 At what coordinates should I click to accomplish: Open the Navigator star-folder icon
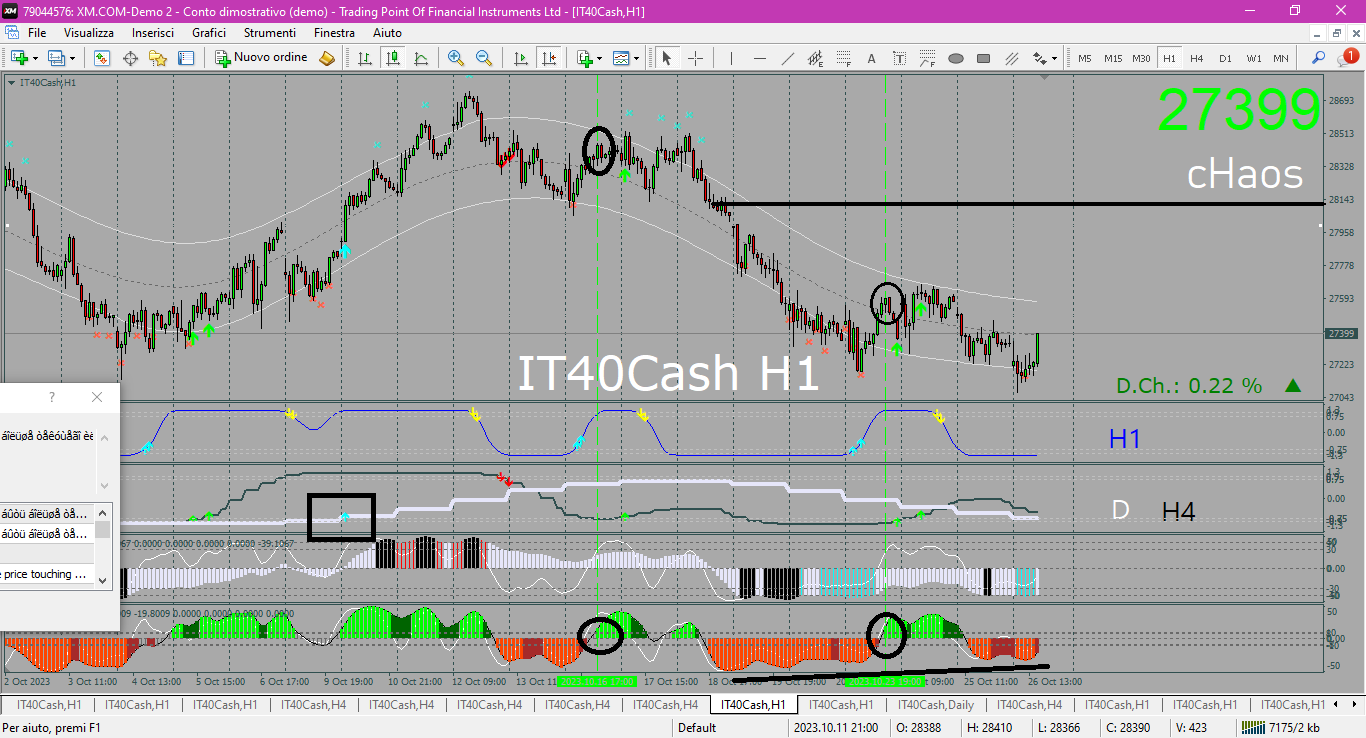[x=158, y=58]
